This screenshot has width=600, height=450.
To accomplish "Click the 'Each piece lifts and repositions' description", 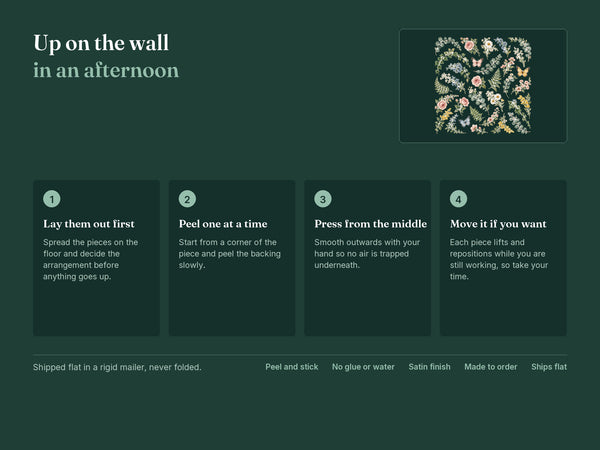I will pyautogui.click(x=499, y=259).
